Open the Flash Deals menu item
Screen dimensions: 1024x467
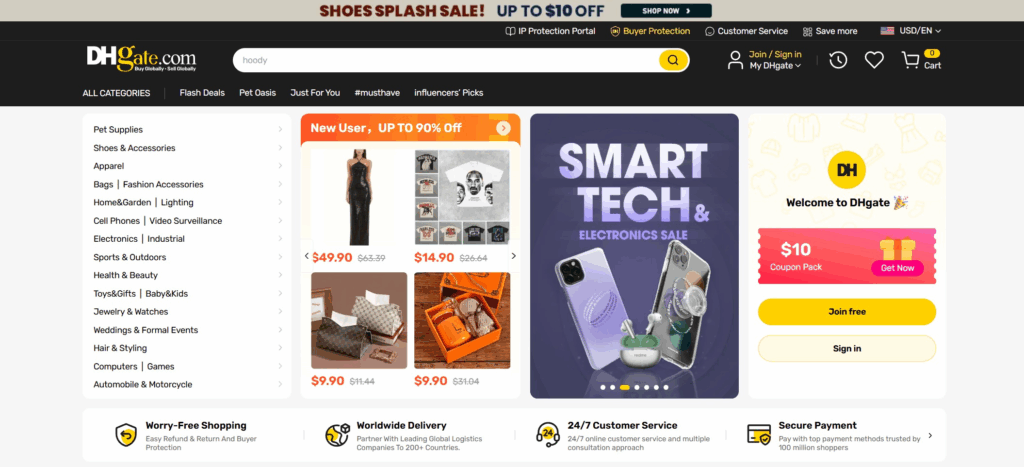coord(202,93)
